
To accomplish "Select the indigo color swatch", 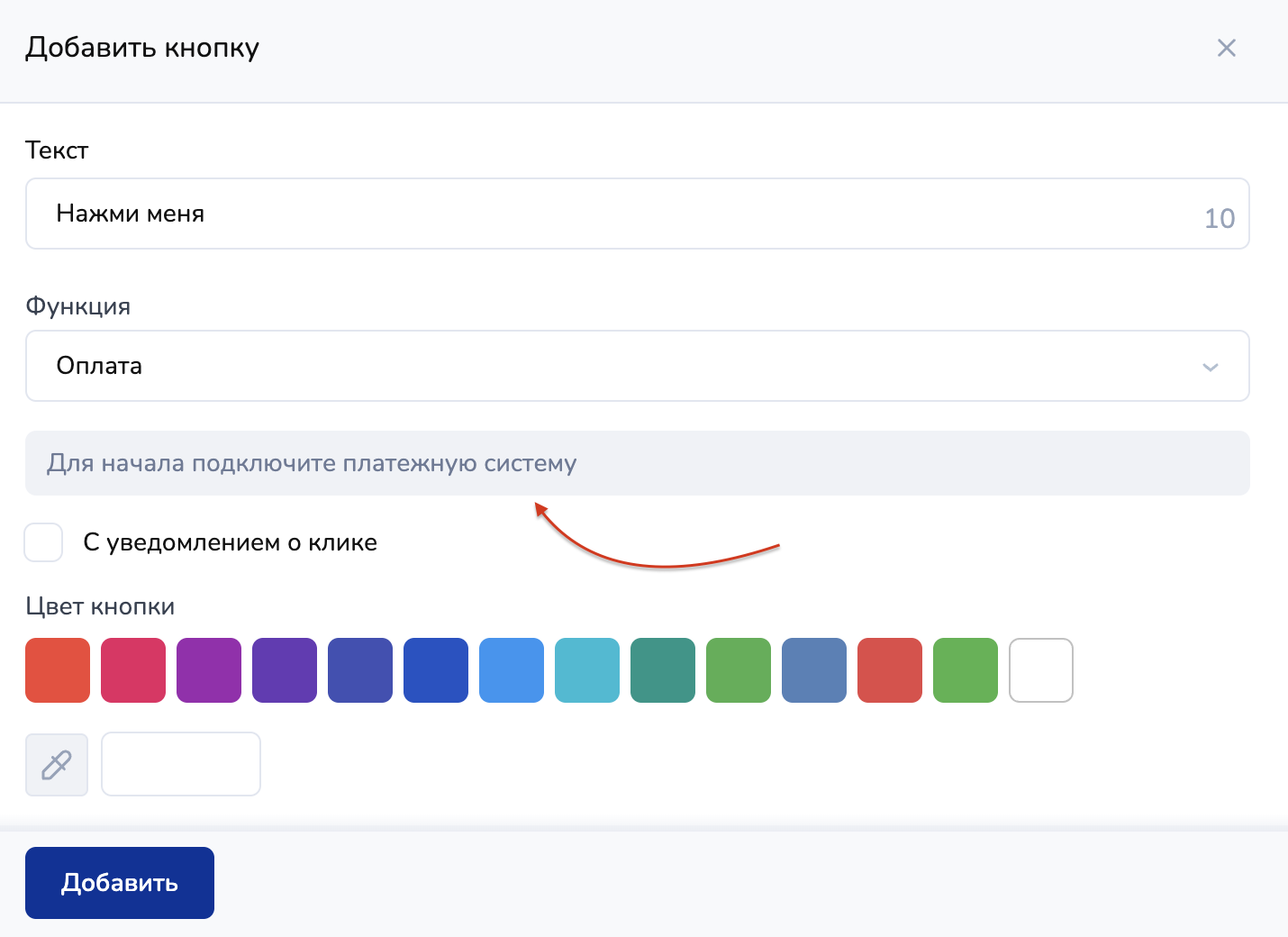I will tap(360, 670).
